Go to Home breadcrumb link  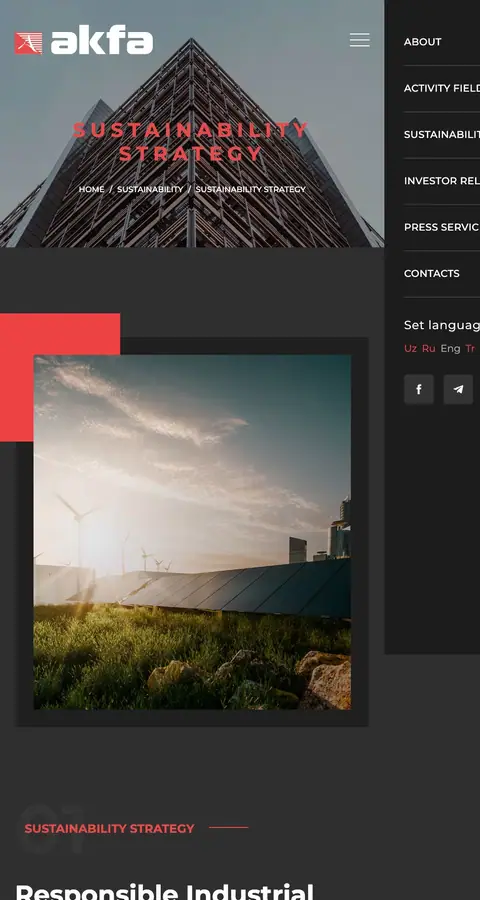point(92,189)
